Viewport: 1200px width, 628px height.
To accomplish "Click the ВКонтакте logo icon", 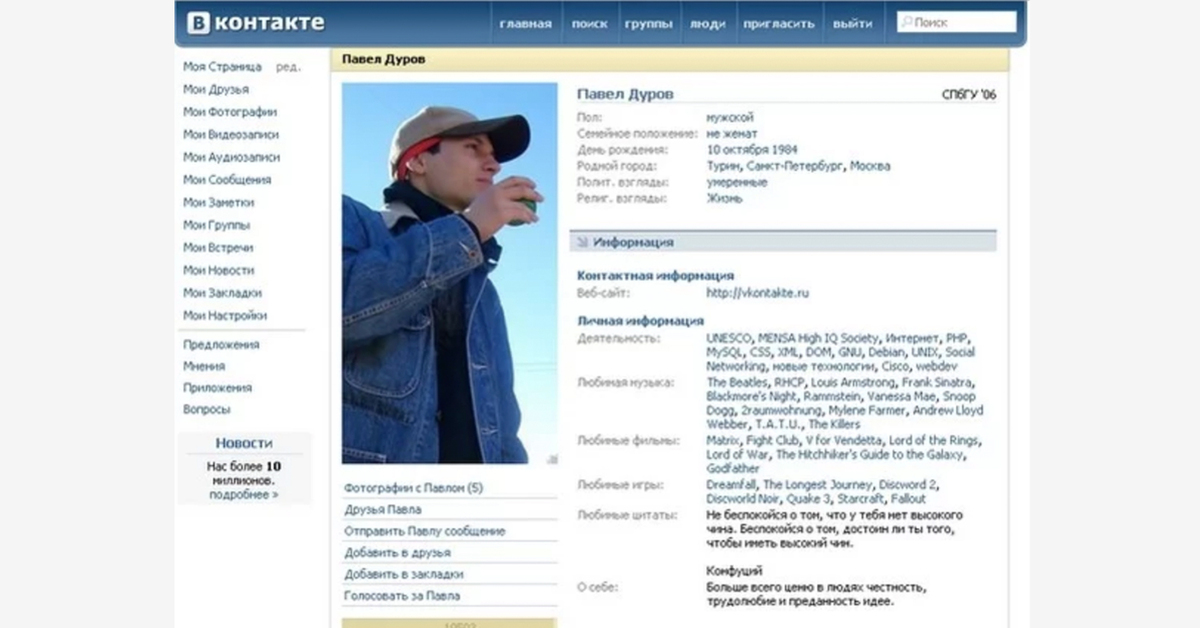I will 198,23.
